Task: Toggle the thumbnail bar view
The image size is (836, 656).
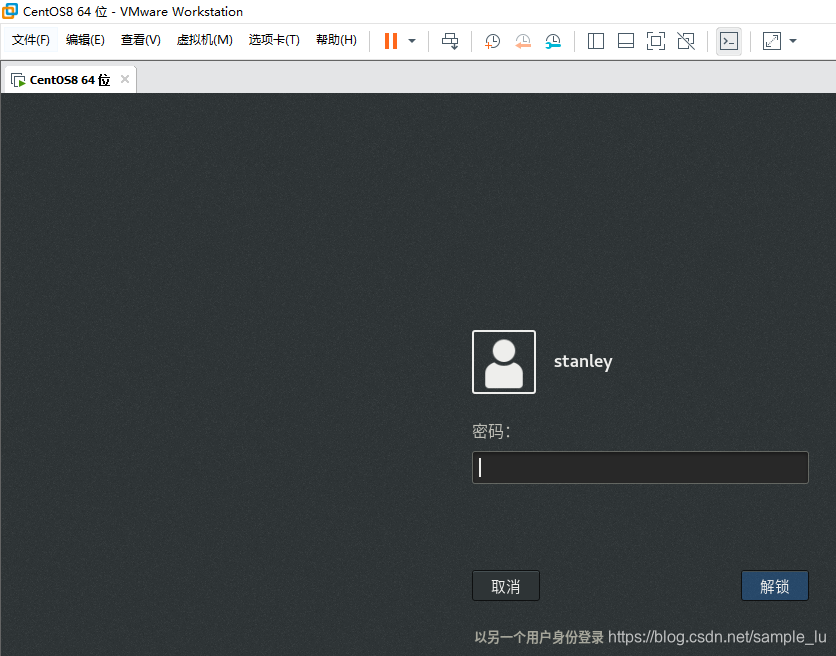Action: point(625,41)
